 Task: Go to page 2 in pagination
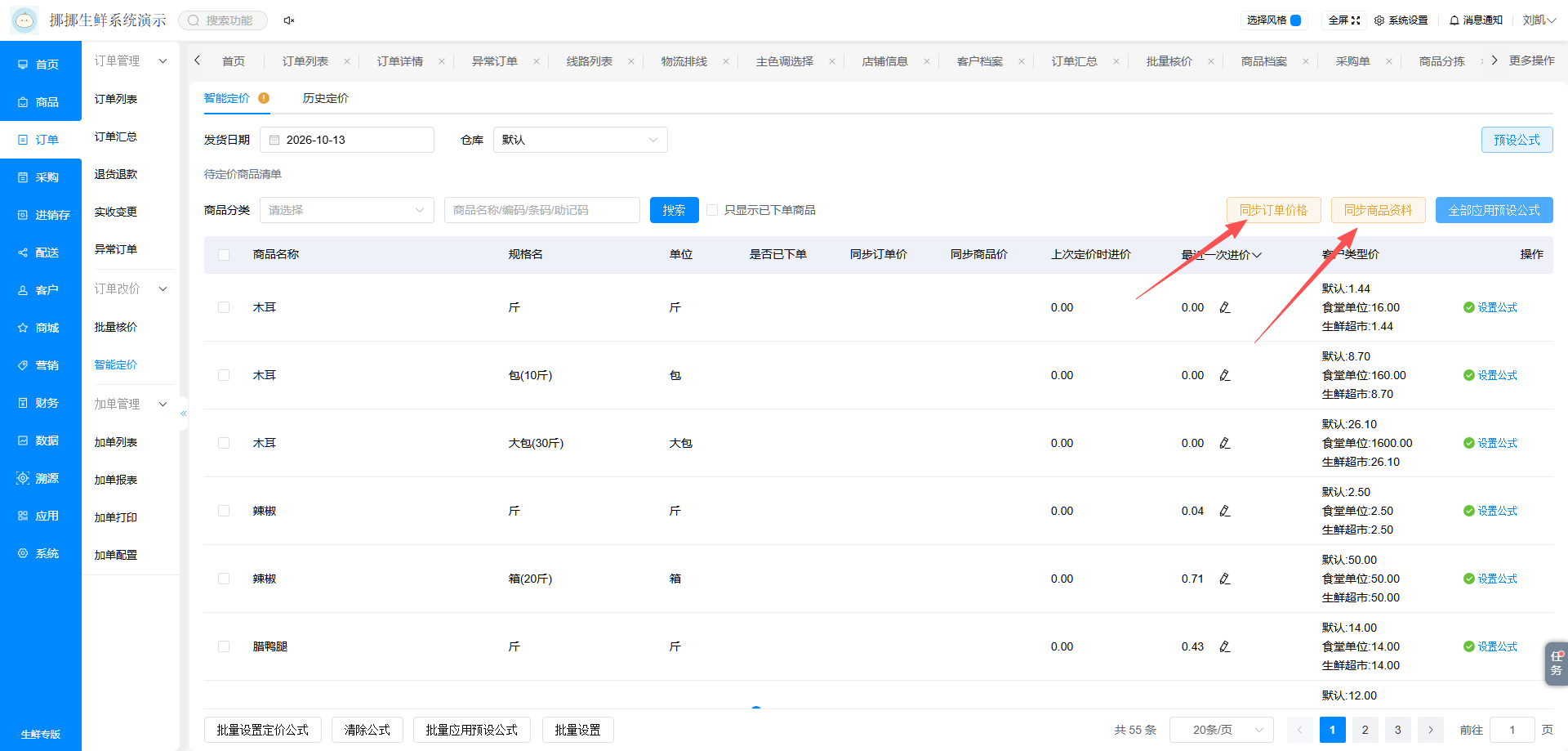point(1365,730)
